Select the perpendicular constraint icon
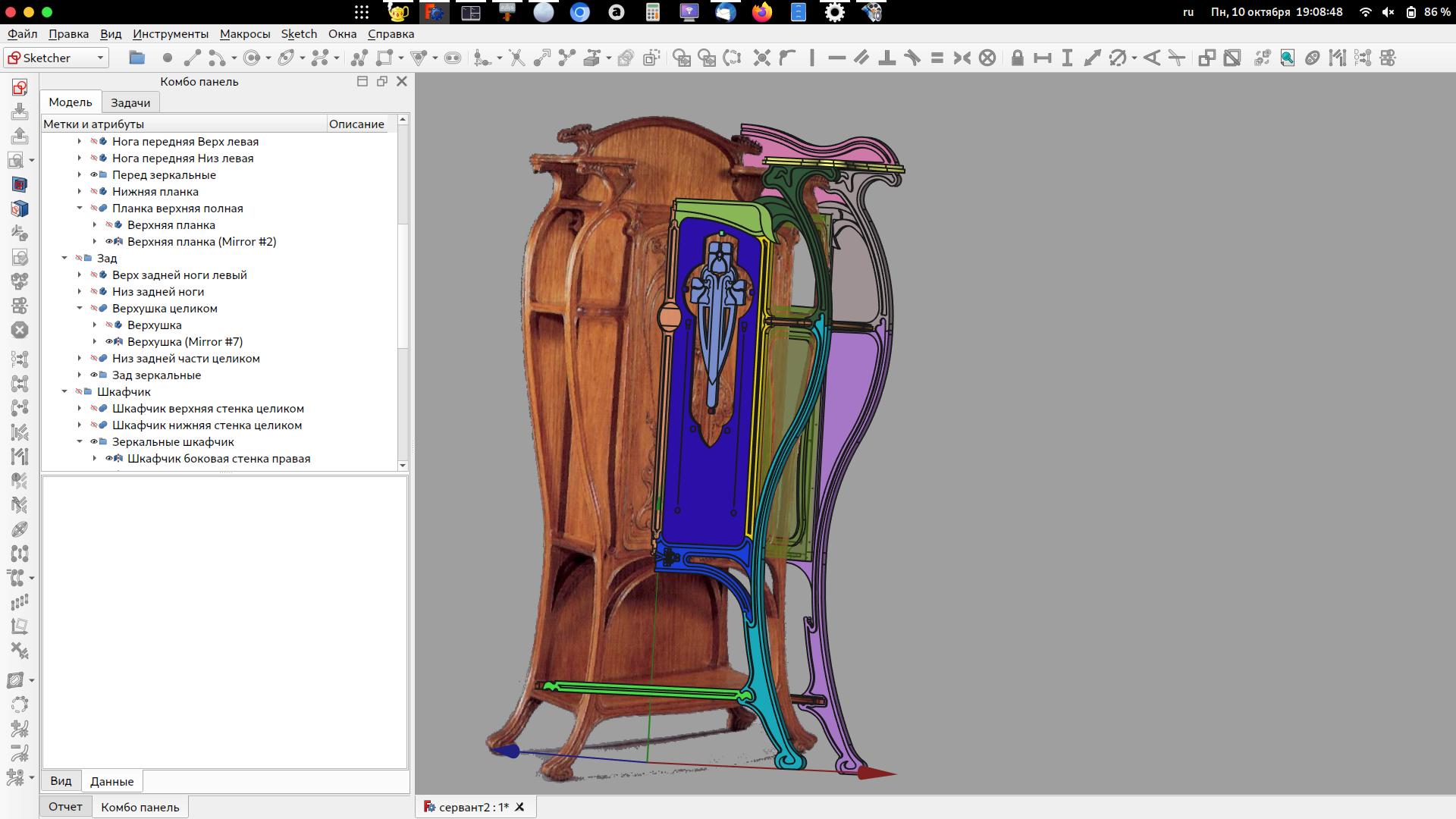The image size is (1456, 819). click(x=886, y=58)
